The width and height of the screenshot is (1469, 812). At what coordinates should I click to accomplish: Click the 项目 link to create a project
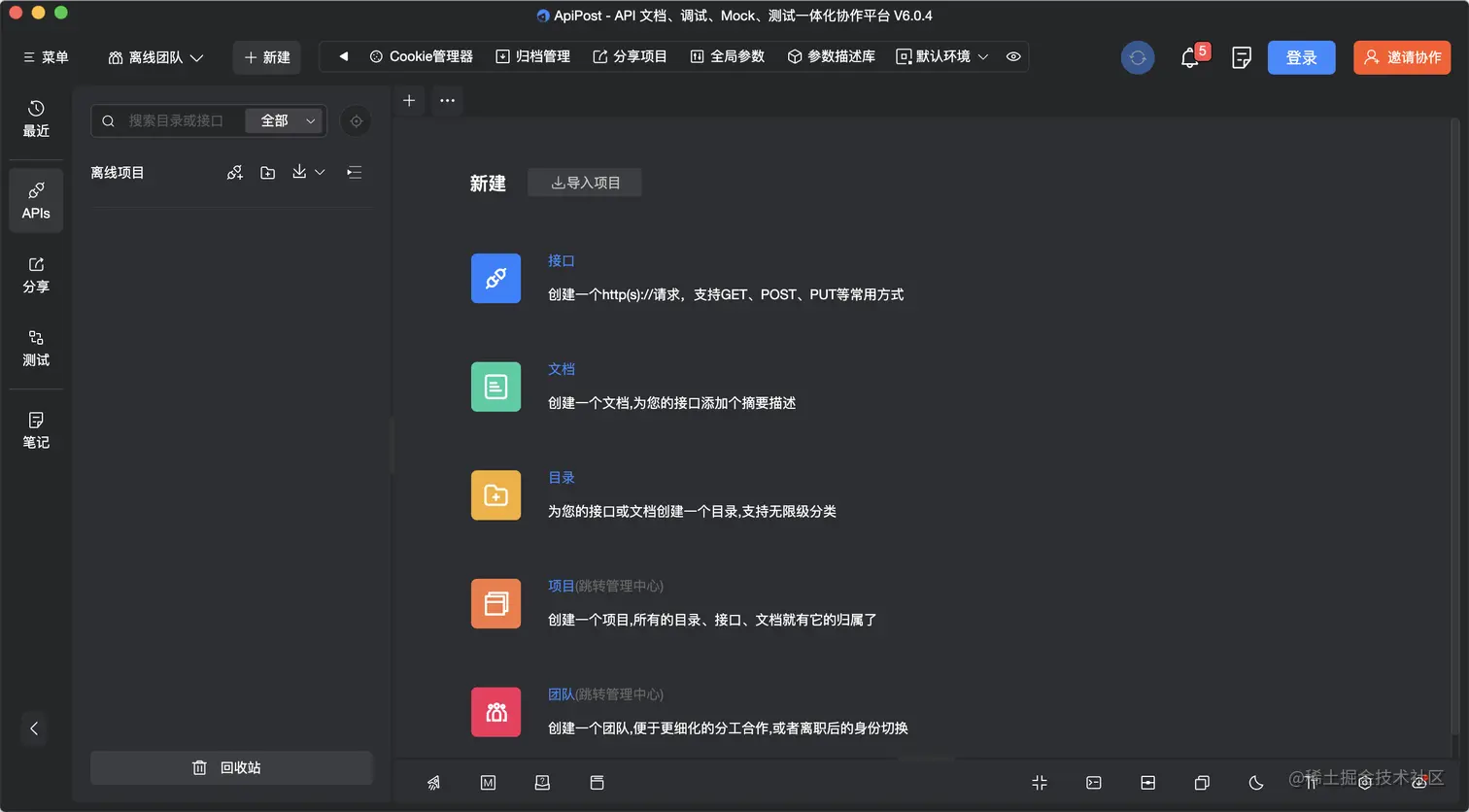click(562, 586)
